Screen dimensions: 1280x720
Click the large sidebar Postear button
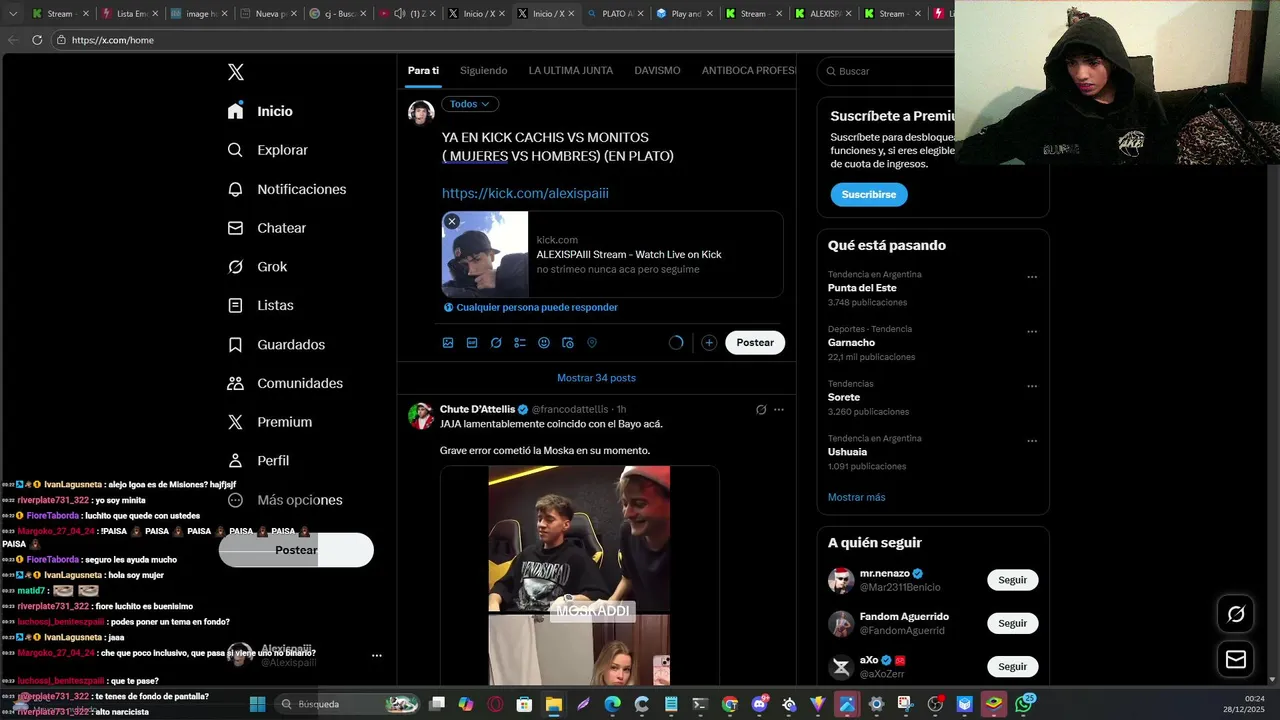tap(296, 550)
